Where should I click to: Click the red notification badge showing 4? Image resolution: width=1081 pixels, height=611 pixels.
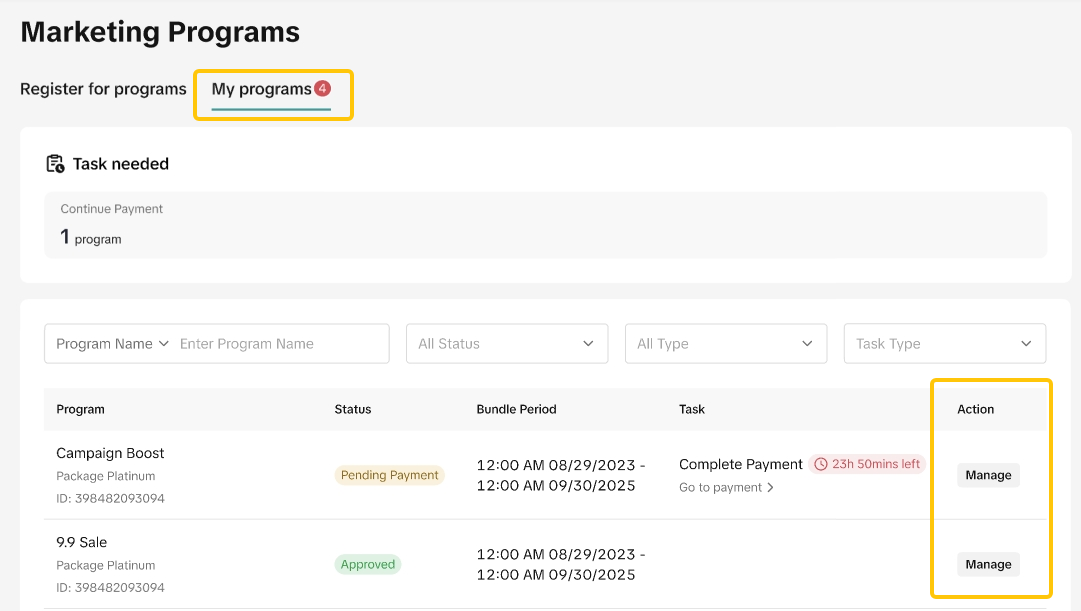(x=322, y=88)
